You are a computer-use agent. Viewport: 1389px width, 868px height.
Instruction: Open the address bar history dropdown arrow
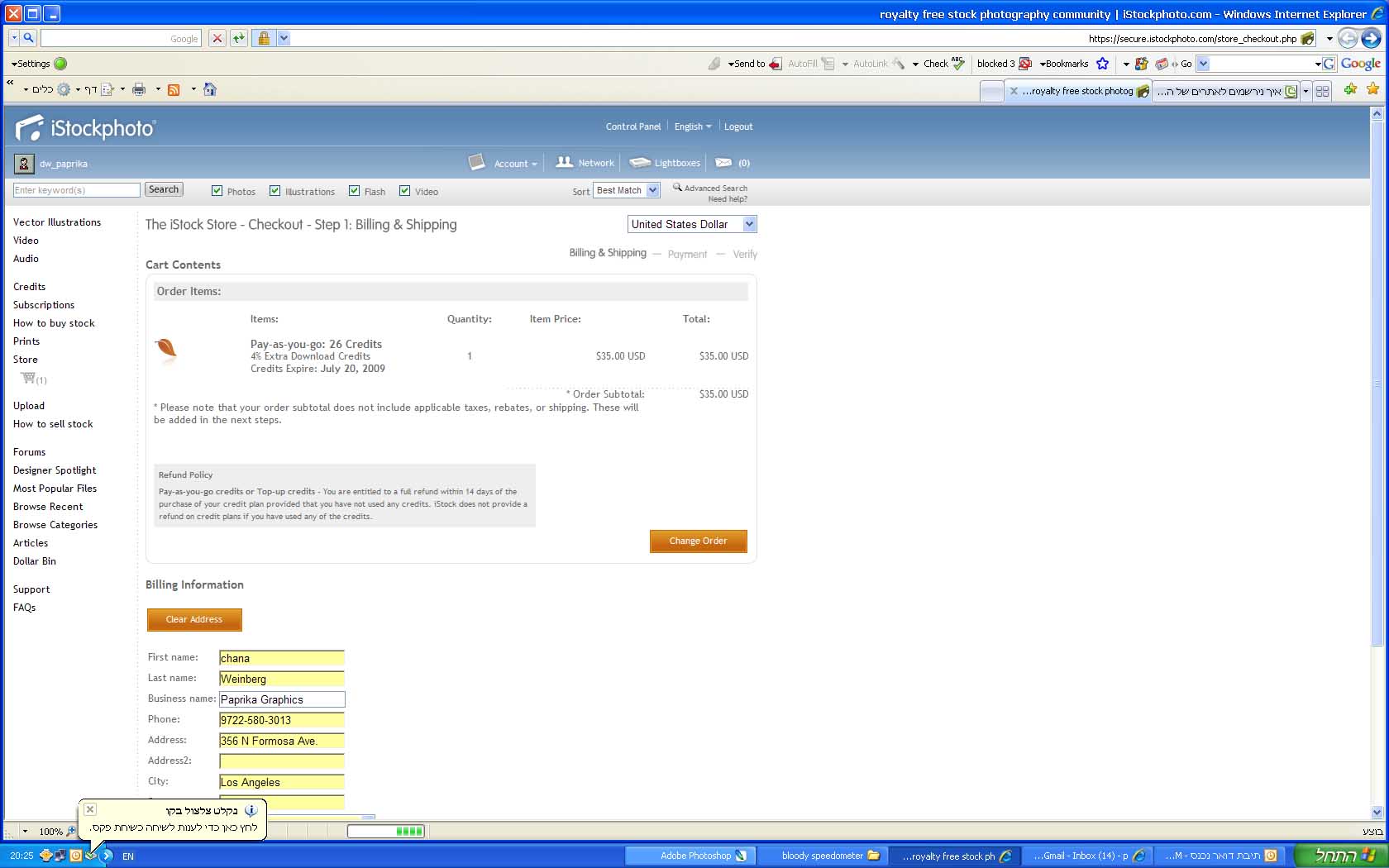1329,38
